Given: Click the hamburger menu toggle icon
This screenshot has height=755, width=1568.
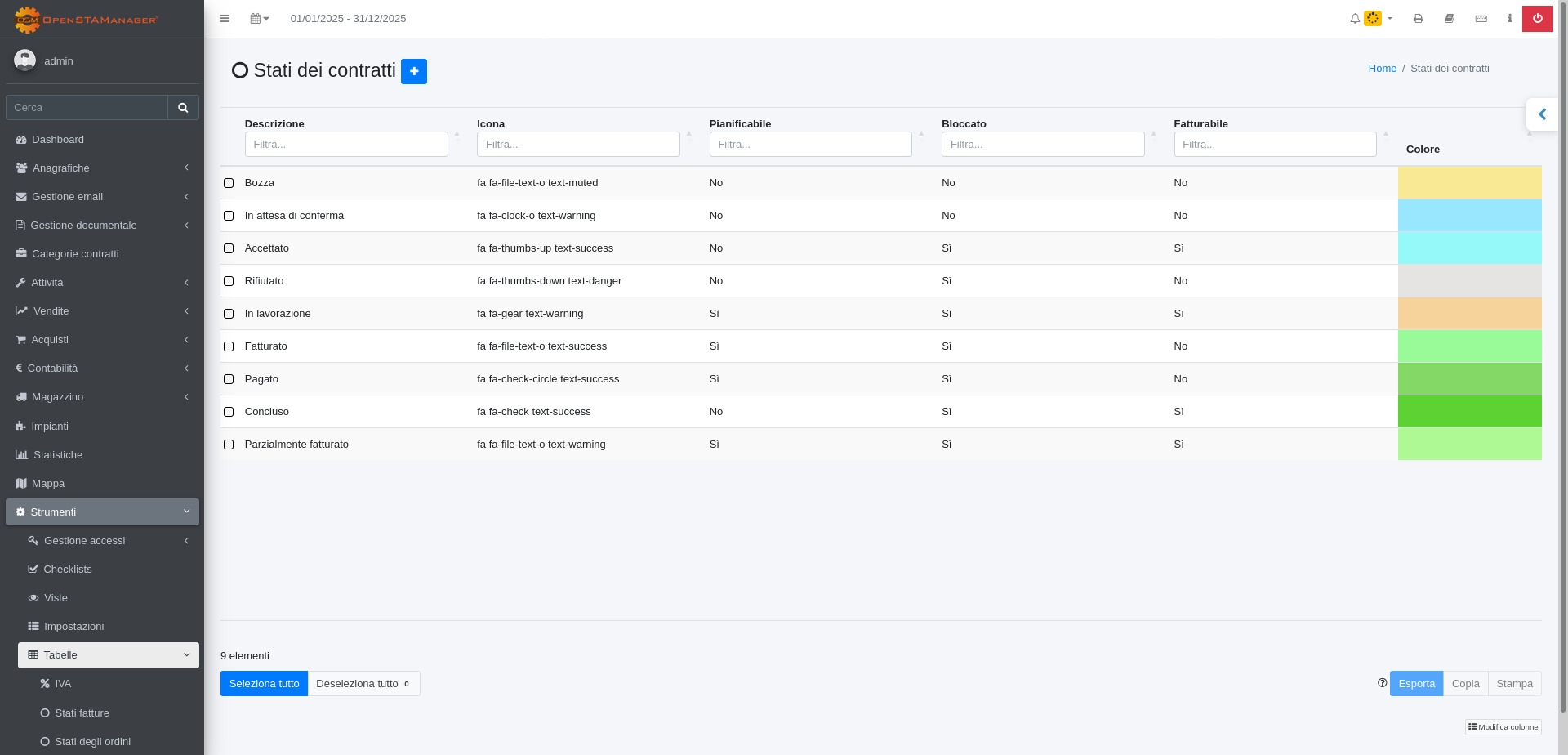Looking at the screenshot, I should coord(225,18).
